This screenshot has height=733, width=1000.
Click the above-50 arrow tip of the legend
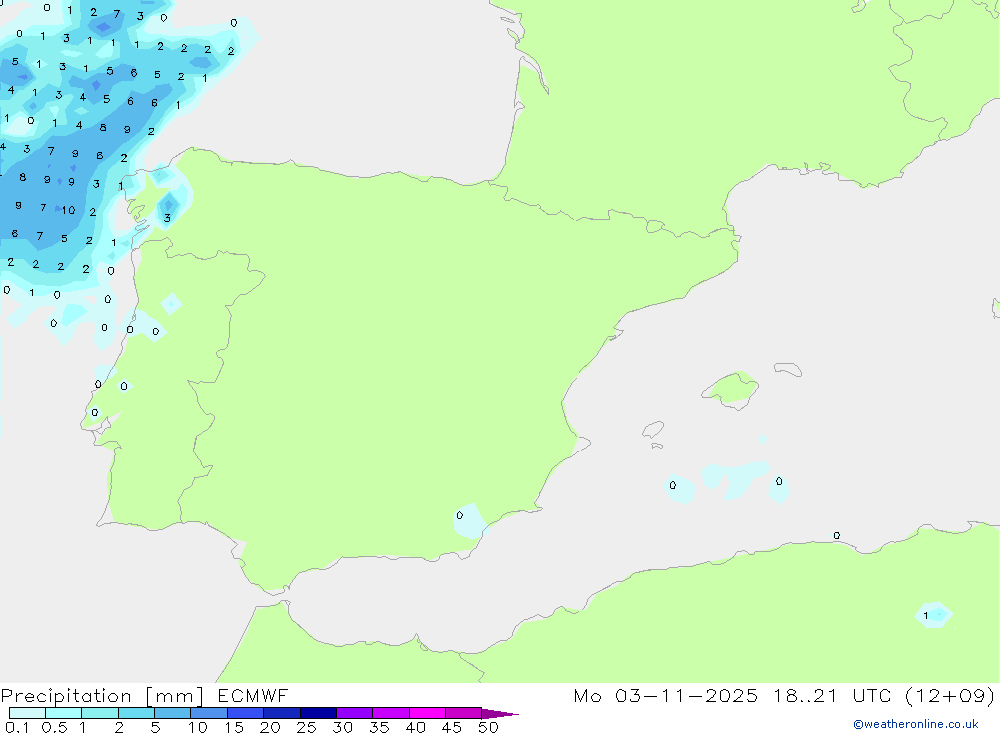click(499, 714)
